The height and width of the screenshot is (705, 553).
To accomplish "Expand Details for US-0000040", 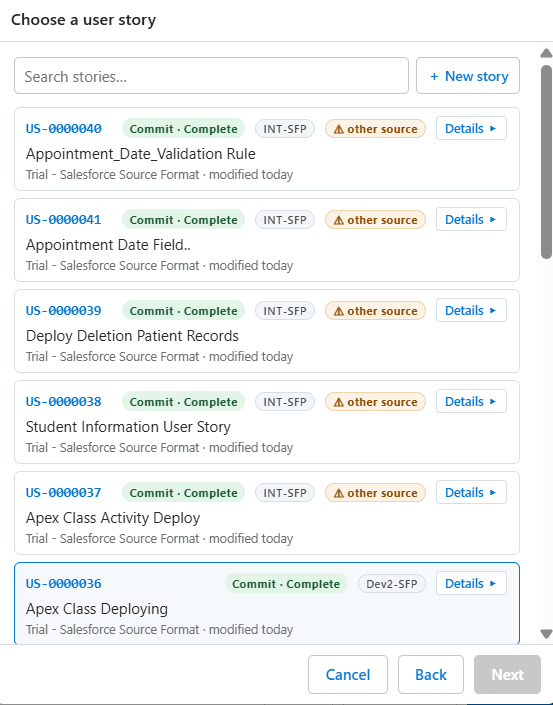I will coord(471,129).
